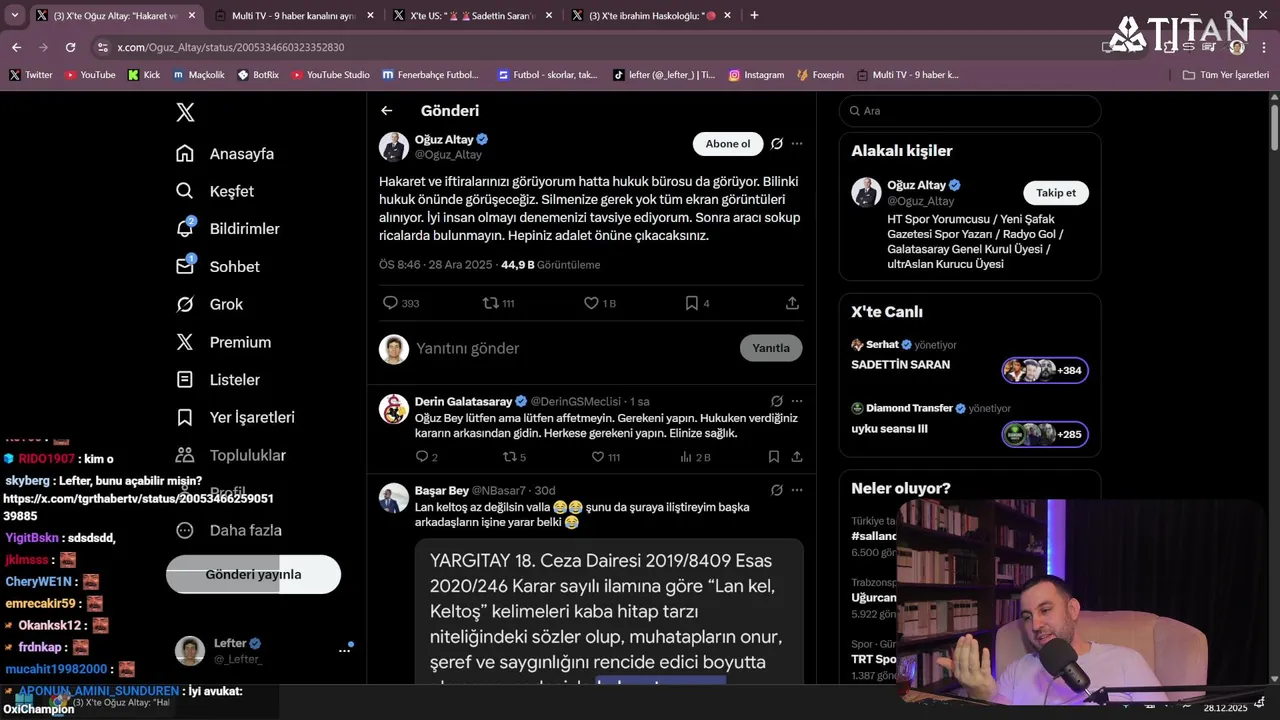This screenshot has height=720, width=1280.
Task: Open Başar Bey profile name
Action: click(442, 491)
